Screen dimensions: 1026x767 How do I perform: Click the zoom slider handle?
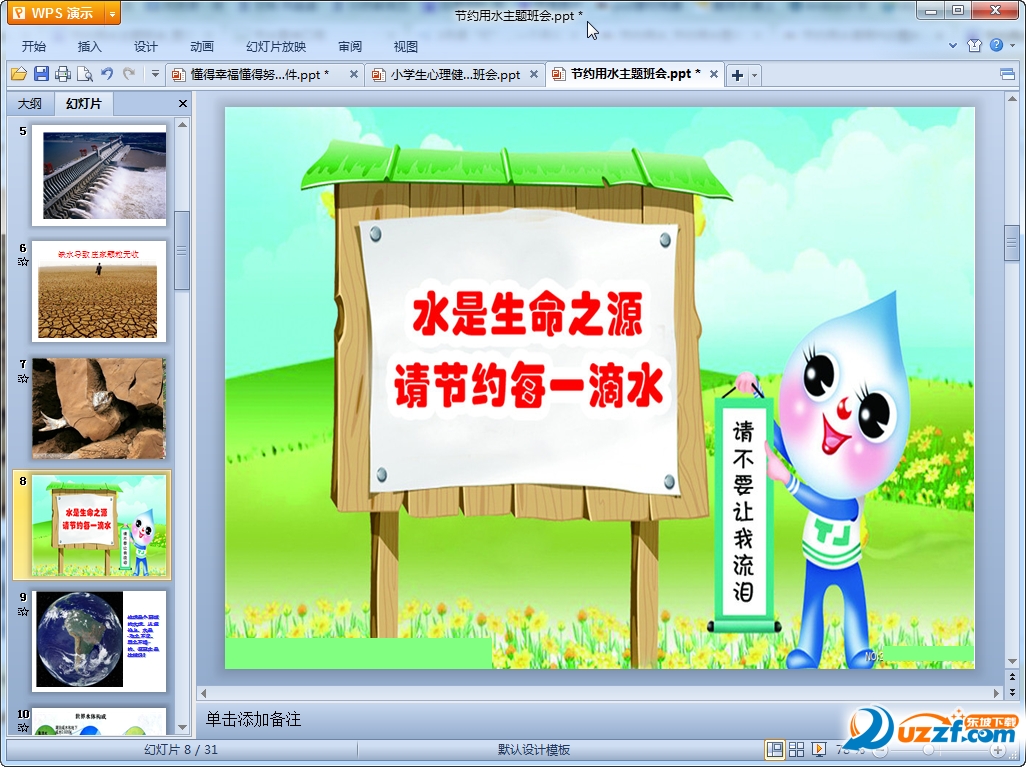pos(929,750)
